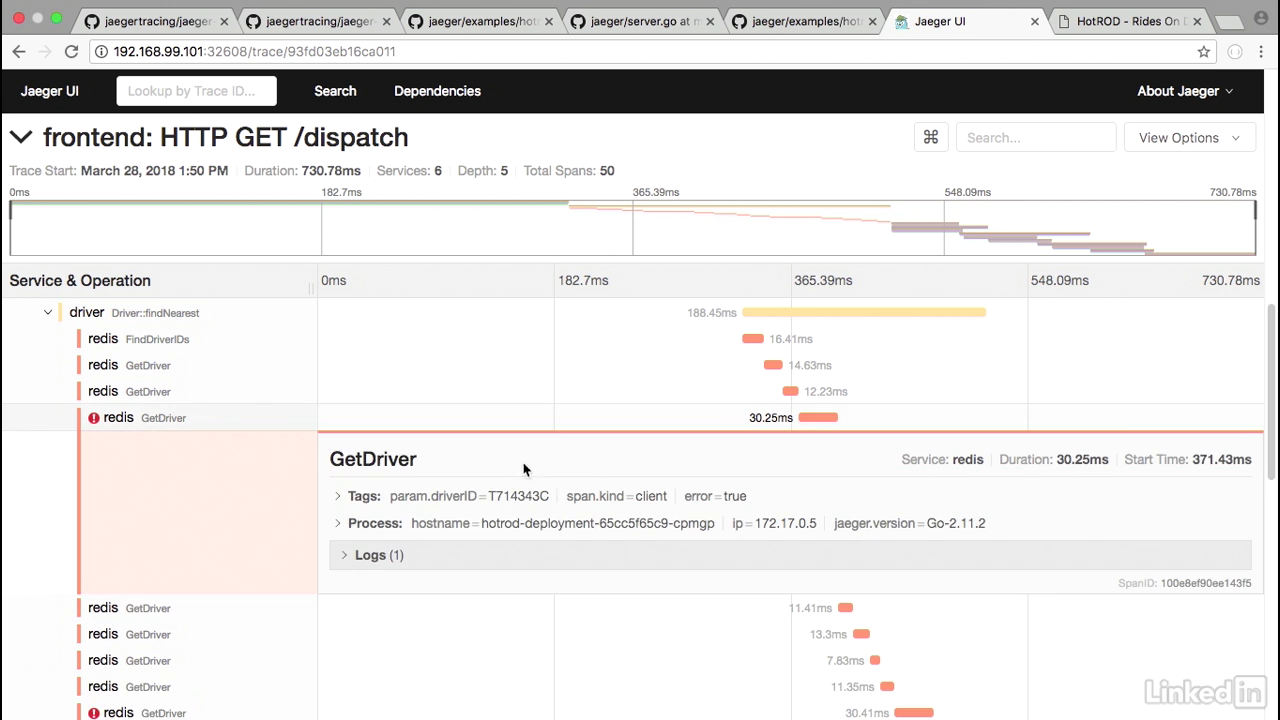Click error icon on redis row with 30.41ms
The image size is (1280, 720).
[94, 713]
